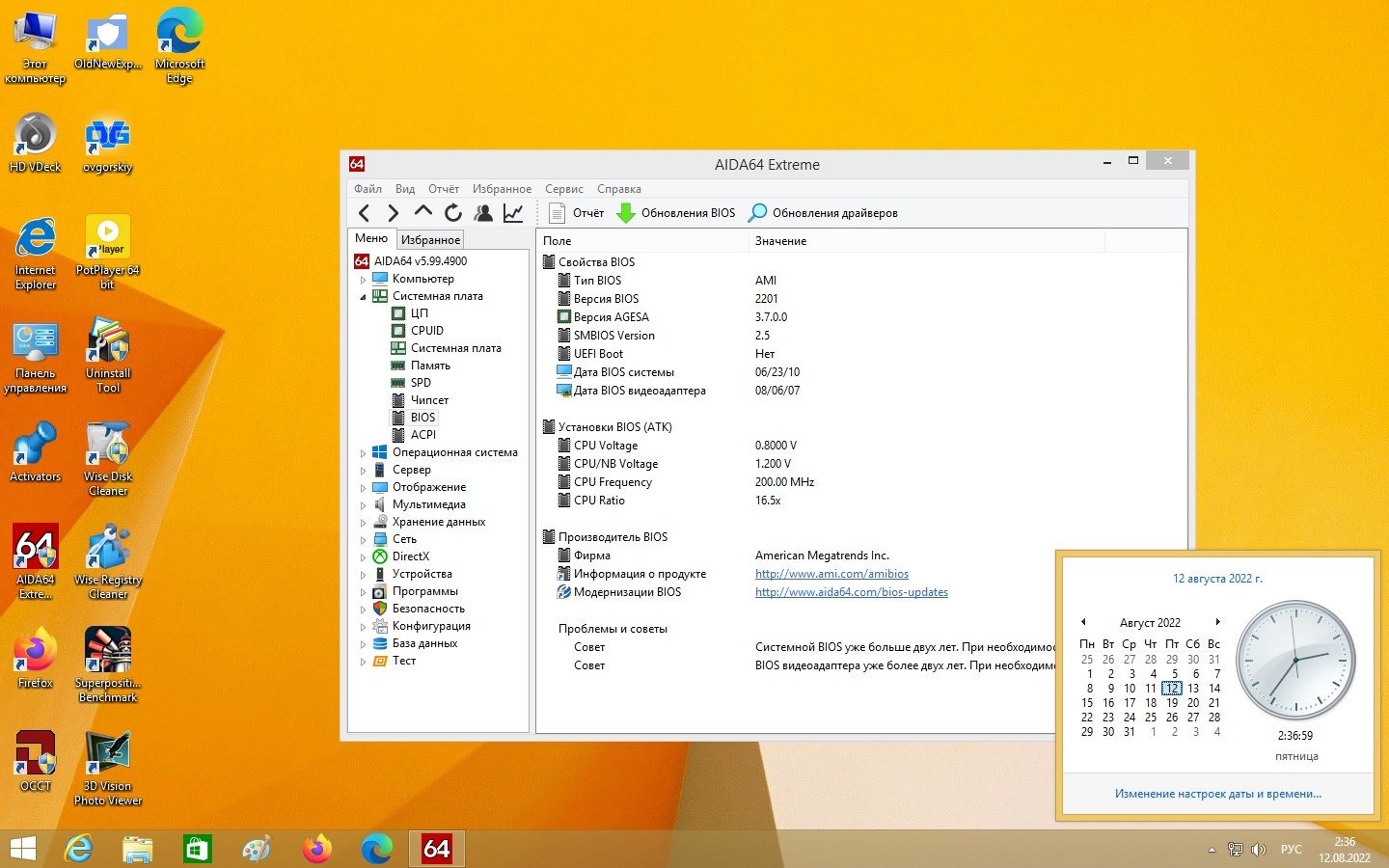Select August 19 in the calendar
Image resolution: width=1389 pixels, height=868 pixels.
tap(1172, 703)
